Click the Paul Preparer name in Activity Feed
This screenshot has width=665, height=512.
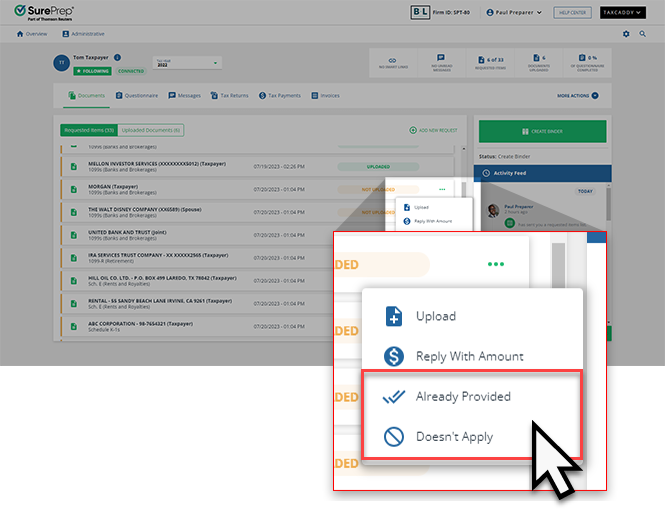519,207
